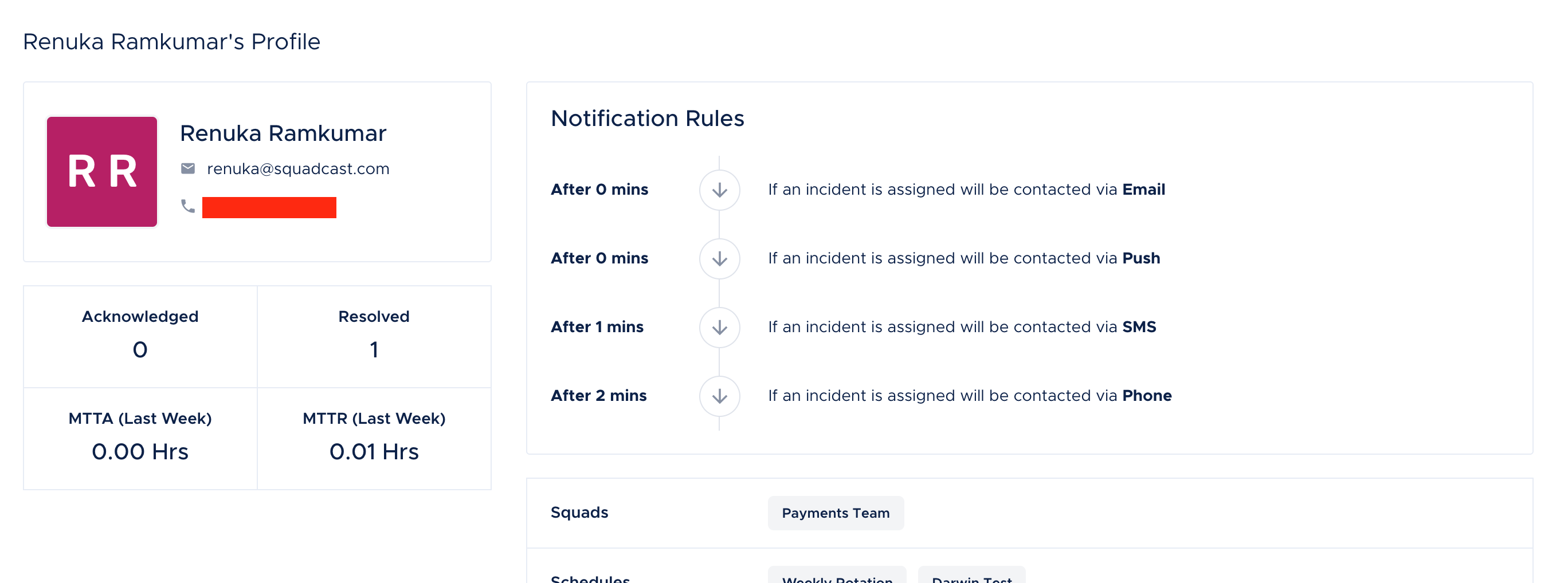
Task: Click the renuka@squadcast.com email address
Action: (298, 168)
